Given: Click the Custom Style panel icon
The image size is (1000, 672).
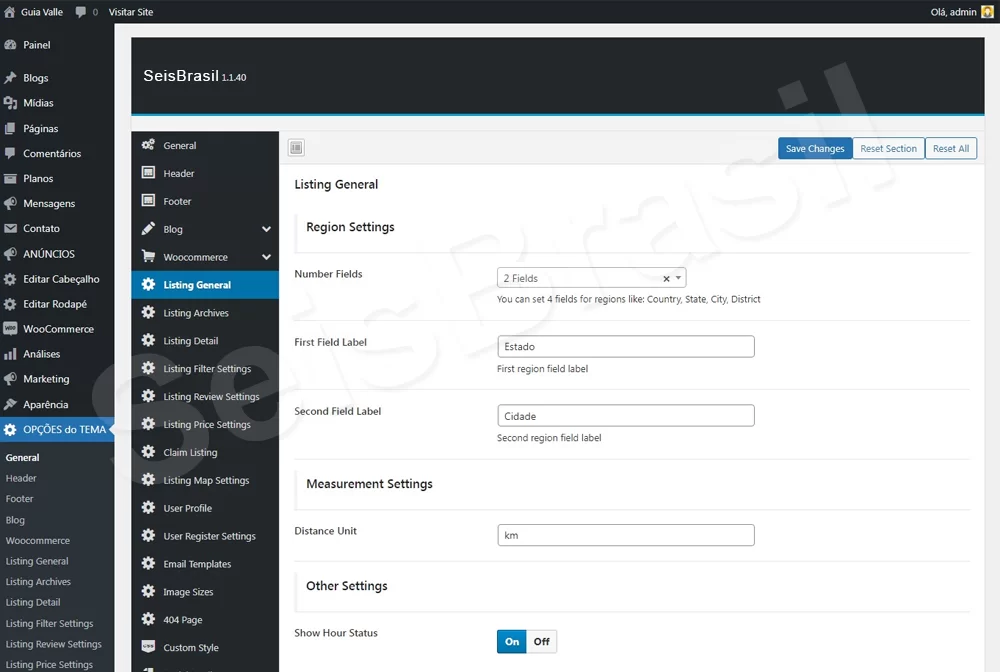Looking at the screenshot, I should 148,647.
